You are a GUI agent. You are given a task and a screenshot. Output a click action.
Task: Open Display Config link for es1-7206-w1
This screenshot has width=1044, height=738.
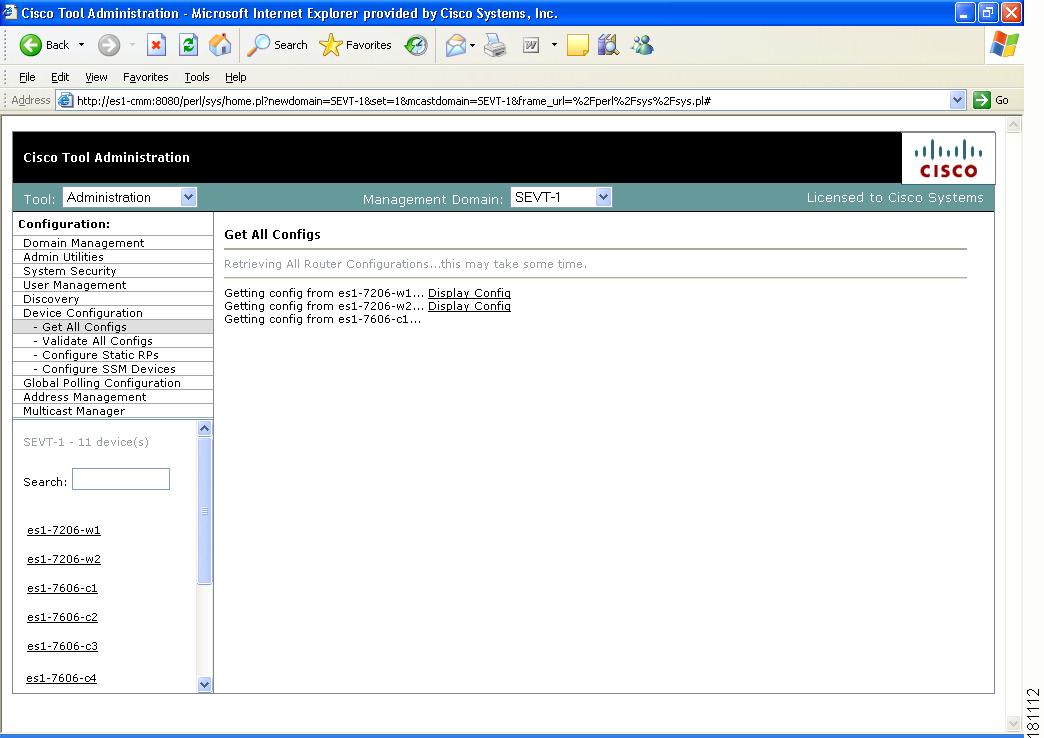(x=469, y=293)
